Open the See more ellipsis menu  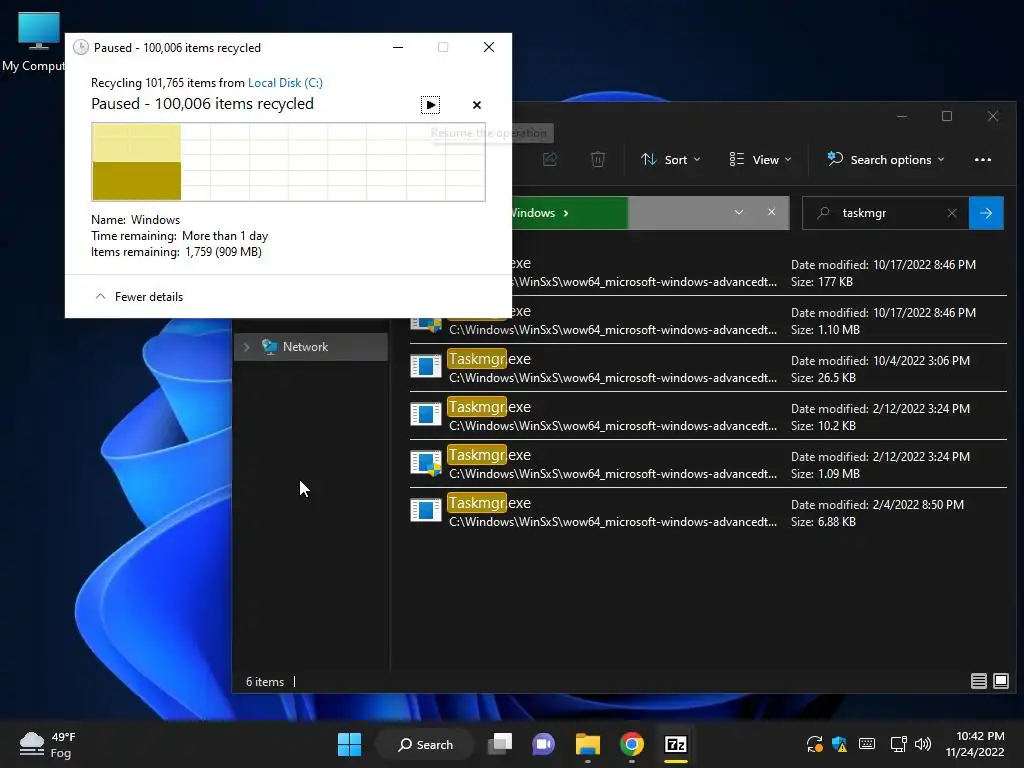pyautogui.click(x=983, y=160)
